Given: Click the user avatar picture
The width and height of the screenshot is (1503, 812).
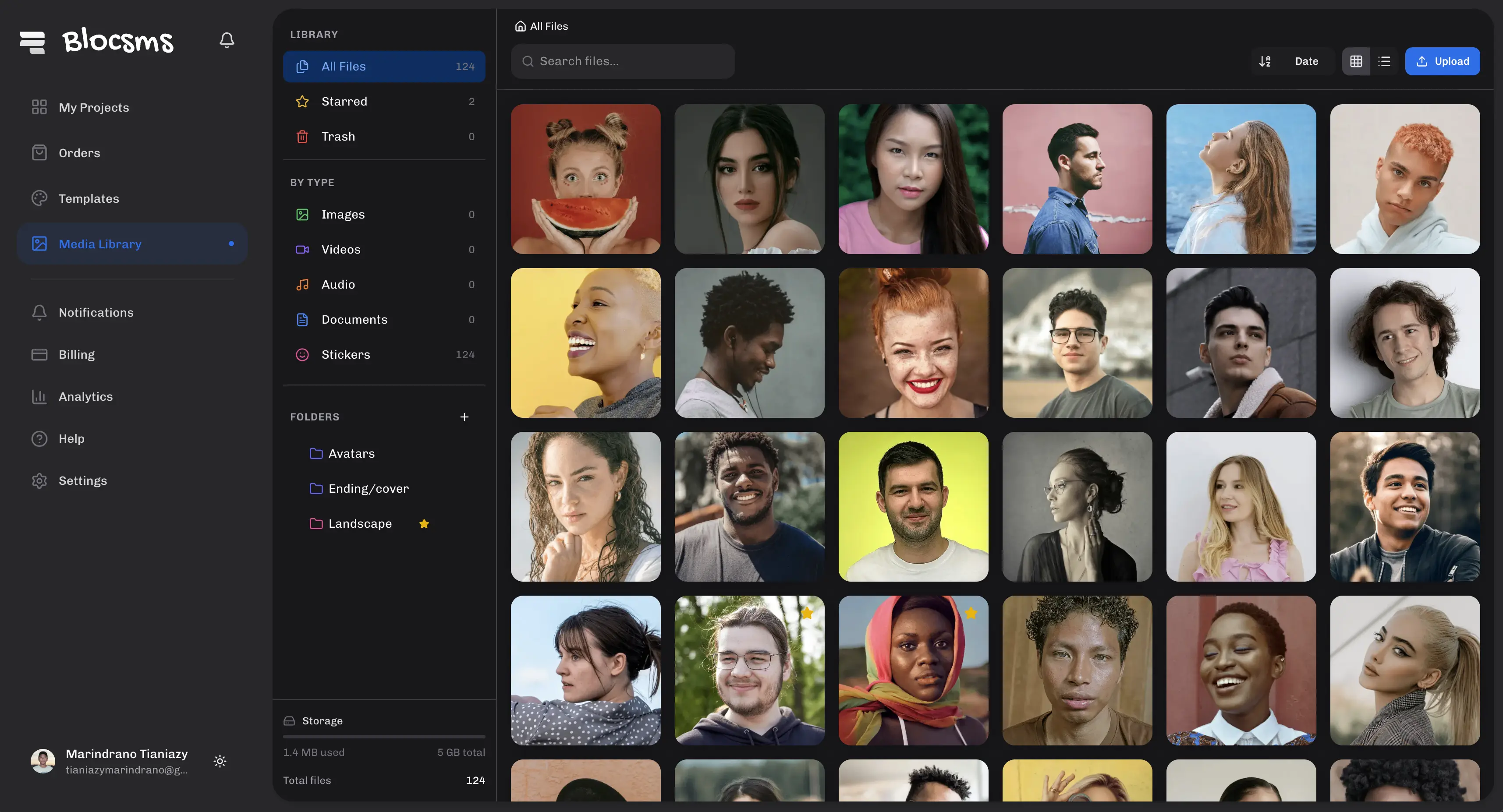Looking at the screenshot, I should point(43,761).
